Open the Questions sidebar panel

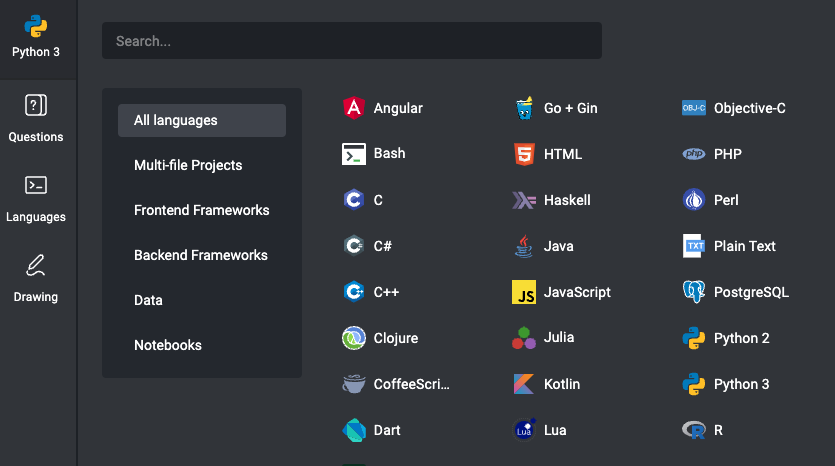coord(36,118)
